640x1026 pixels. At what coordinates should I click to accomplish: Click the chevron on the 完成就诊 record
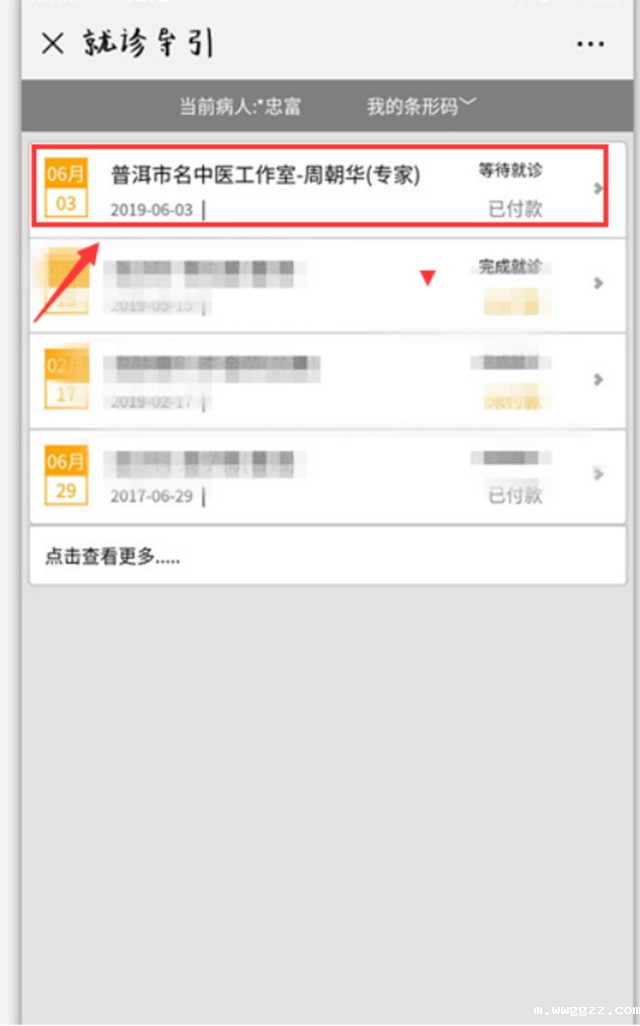pyautogui.click(x=597, y=283)
